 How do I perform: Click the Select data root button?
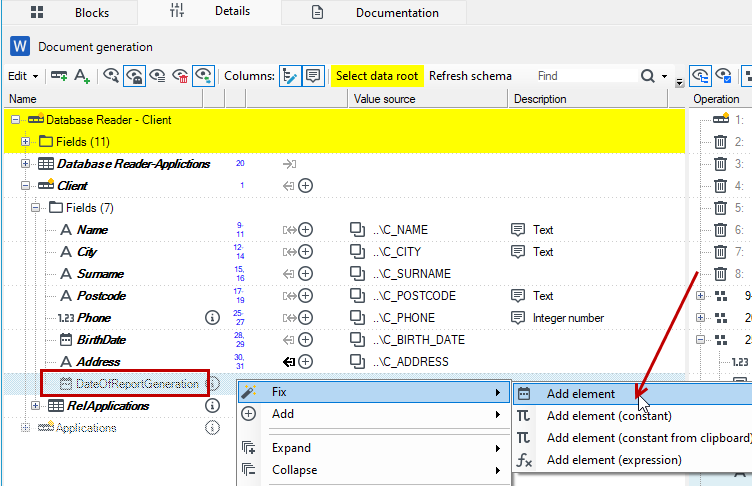377,76
